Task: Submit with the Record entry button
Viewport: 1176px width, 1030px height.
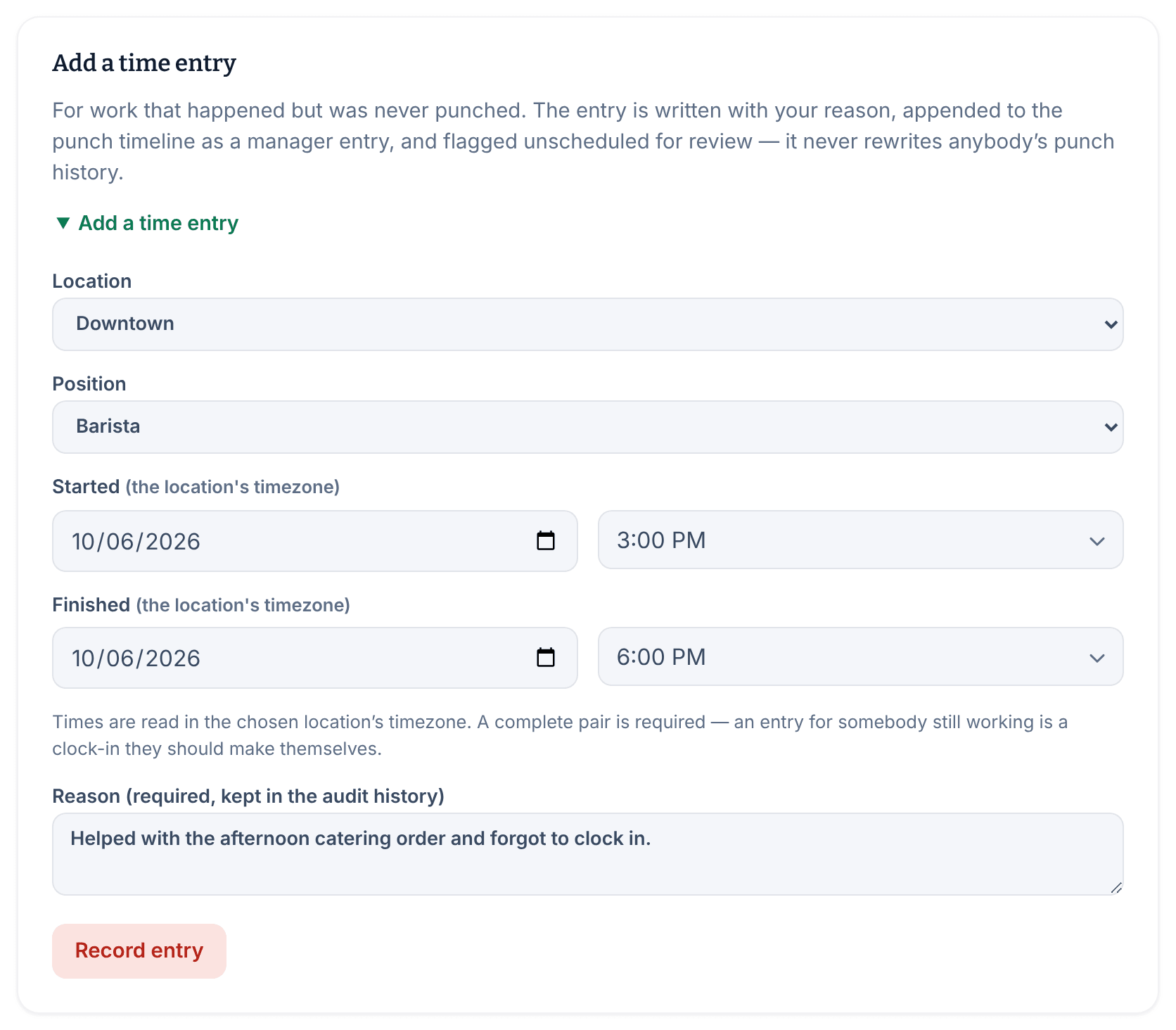Action: point(139,951)
